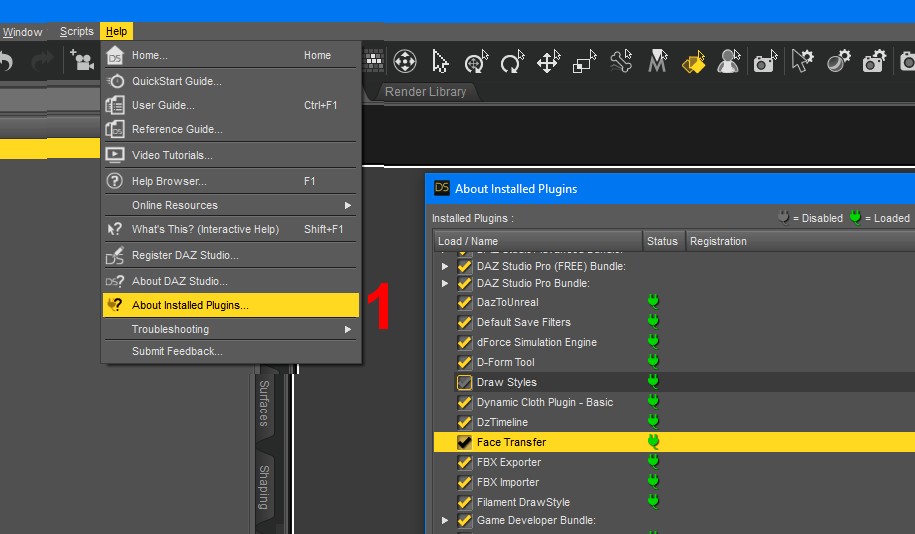Viewport: 915px width, 534px height.
Task: Switch to the Render Library tab
Action: (425, 92)
